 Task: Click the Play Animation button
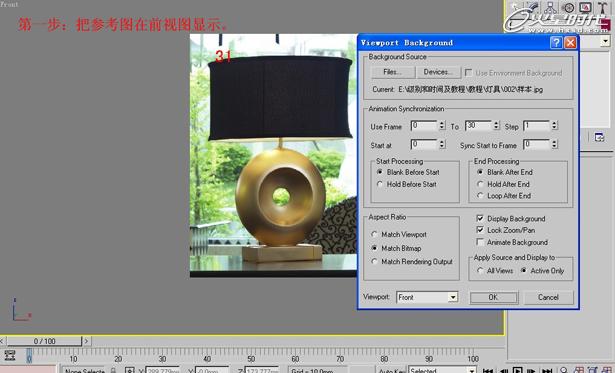pyautogui.click(x=517, y=370)
